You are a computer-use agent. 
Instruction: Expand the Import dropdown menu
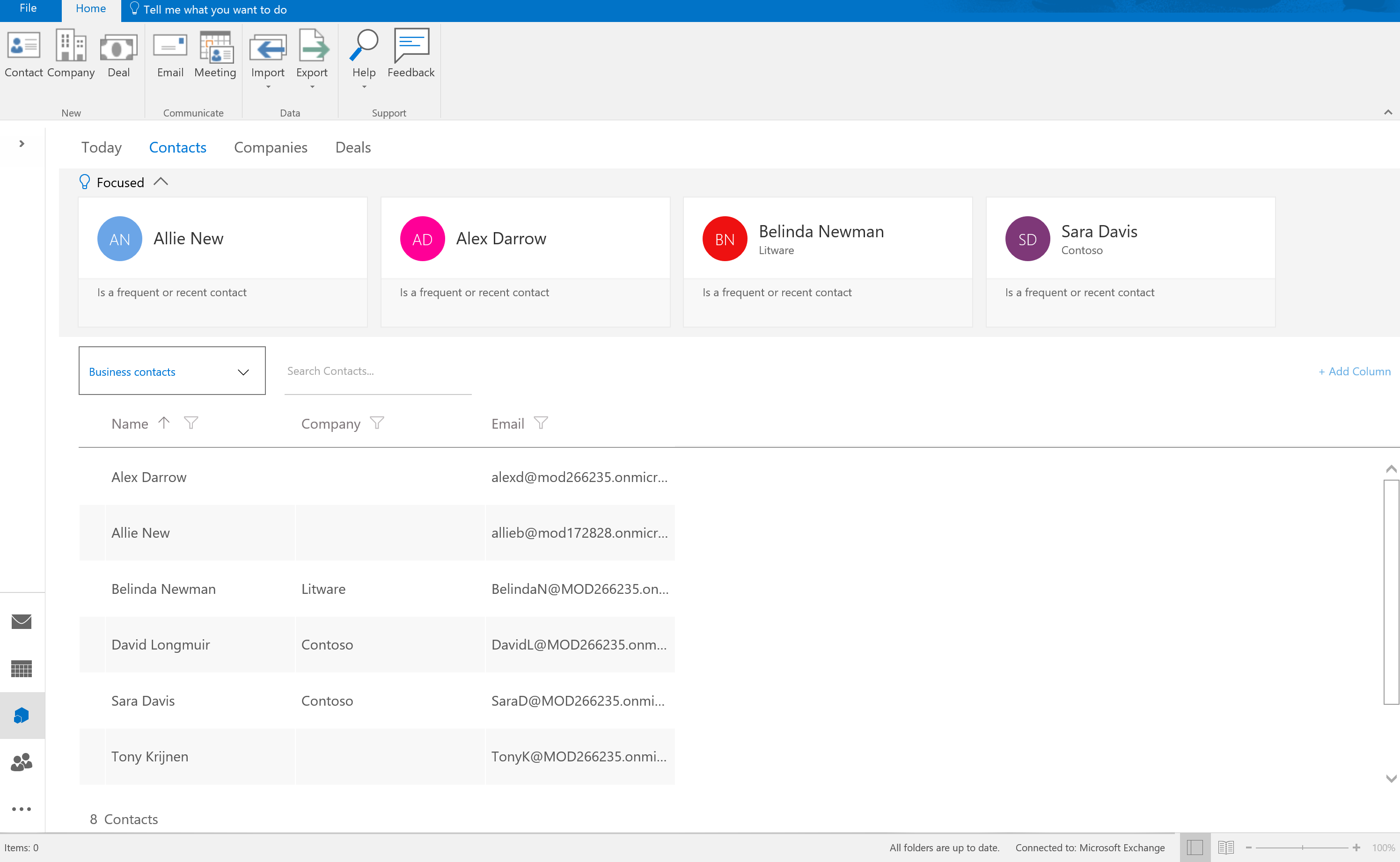tap(268, 87)
